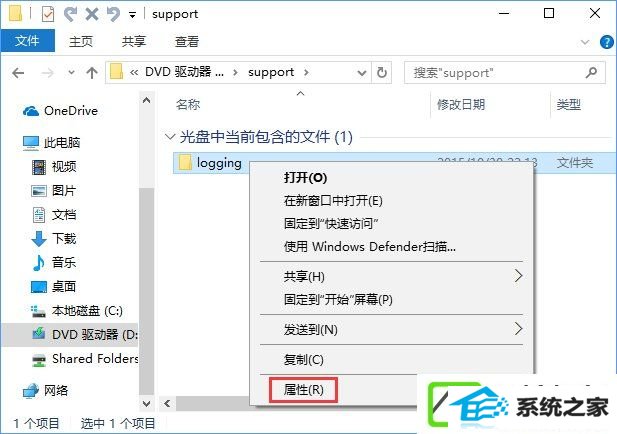Open the 文件 menu tab

click(x=28, y=41)
